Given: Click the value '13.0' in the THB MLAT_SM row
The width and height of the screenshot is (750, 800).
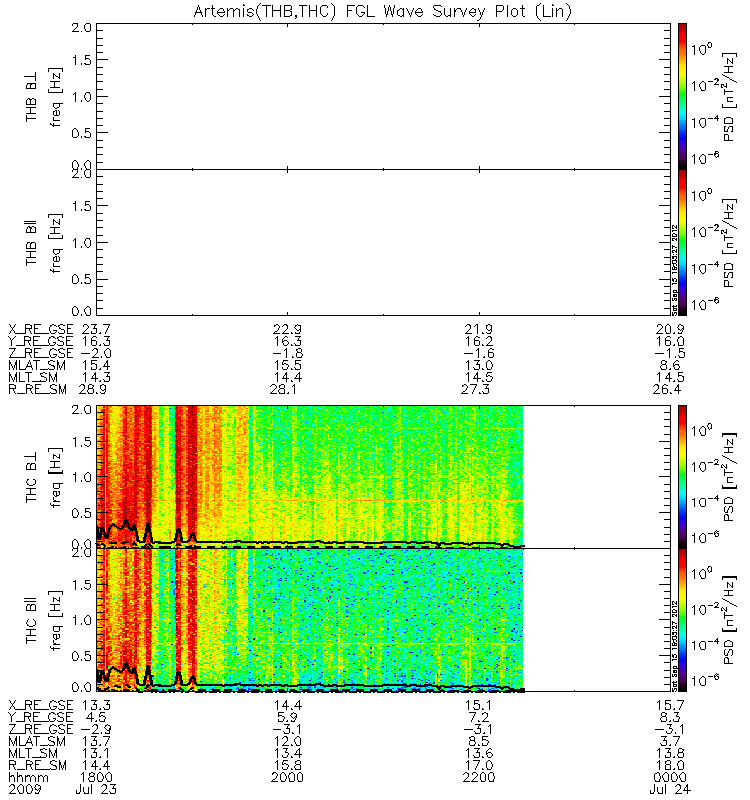Looking at the screenshot, I should [479, 365].
